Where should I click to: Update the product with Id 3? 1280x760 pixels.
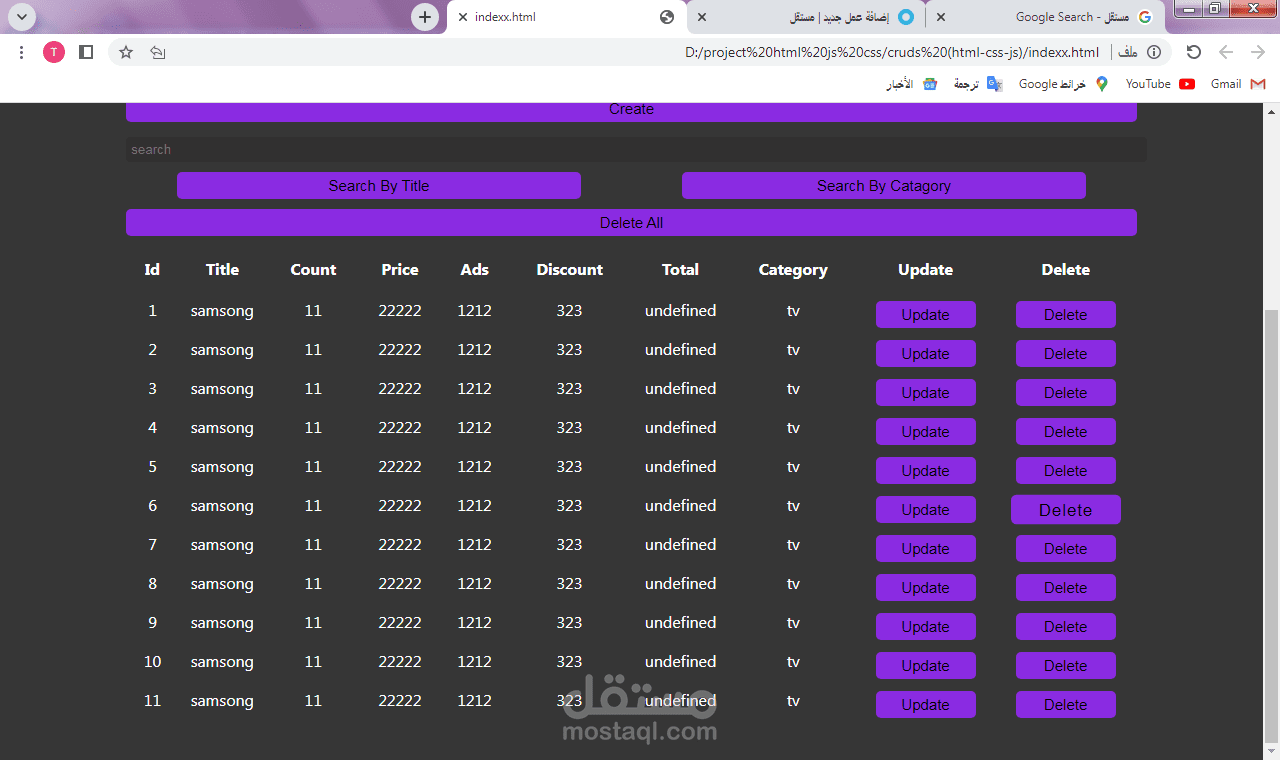click(926, 393)
